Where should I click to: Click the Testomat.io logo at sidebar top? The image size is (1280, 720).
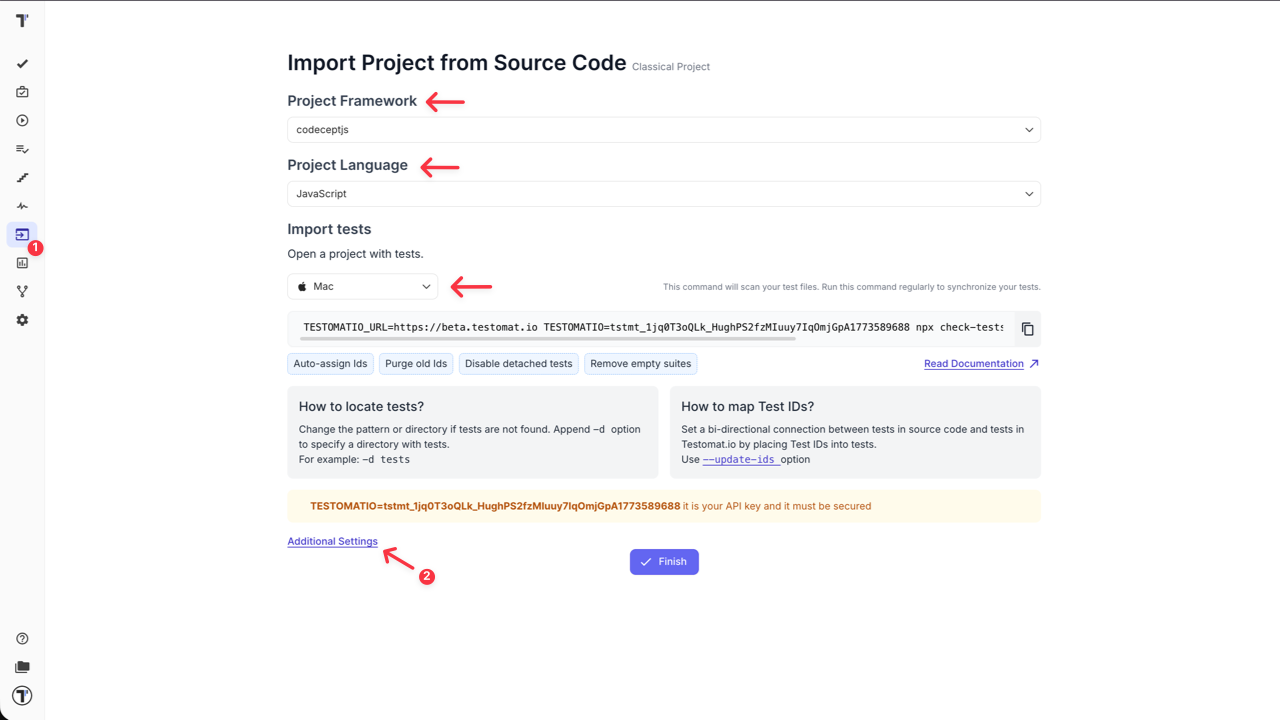(x=22, y=20)
